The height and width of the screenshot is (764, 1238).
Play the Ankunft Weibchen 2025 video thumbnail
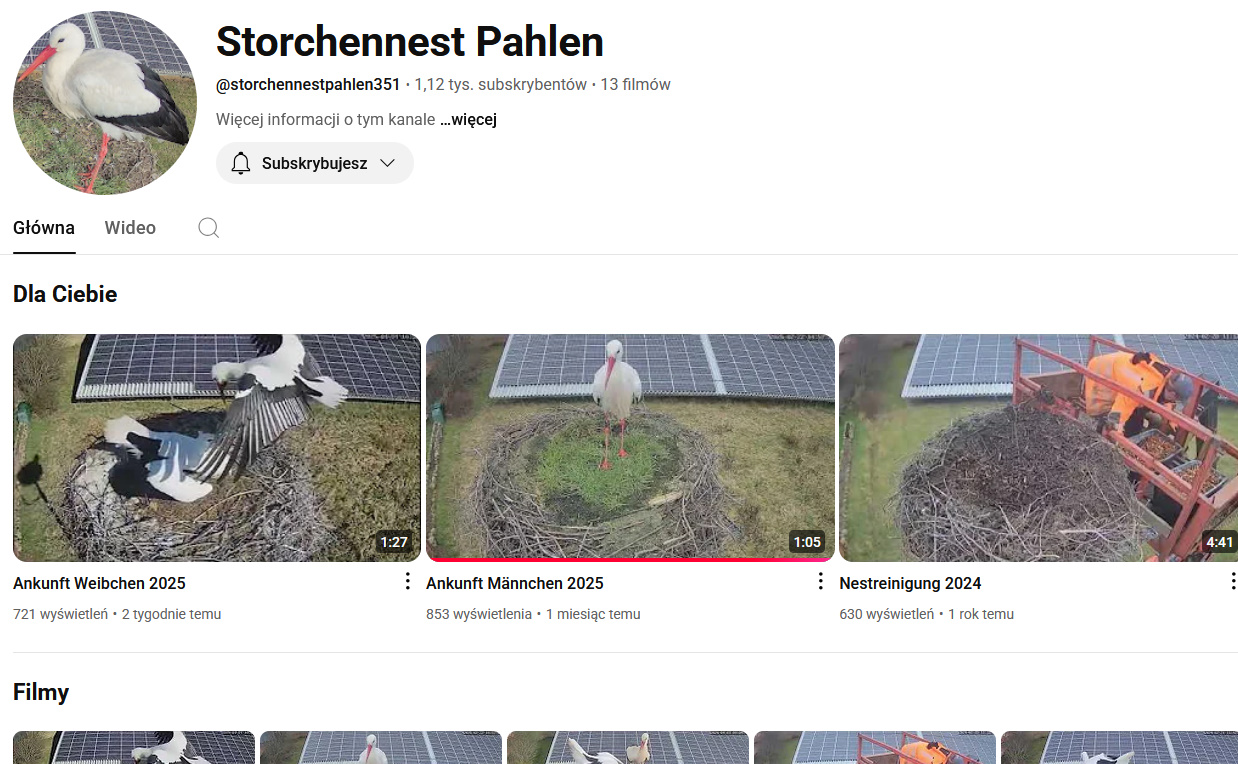[x=217, y=448]
